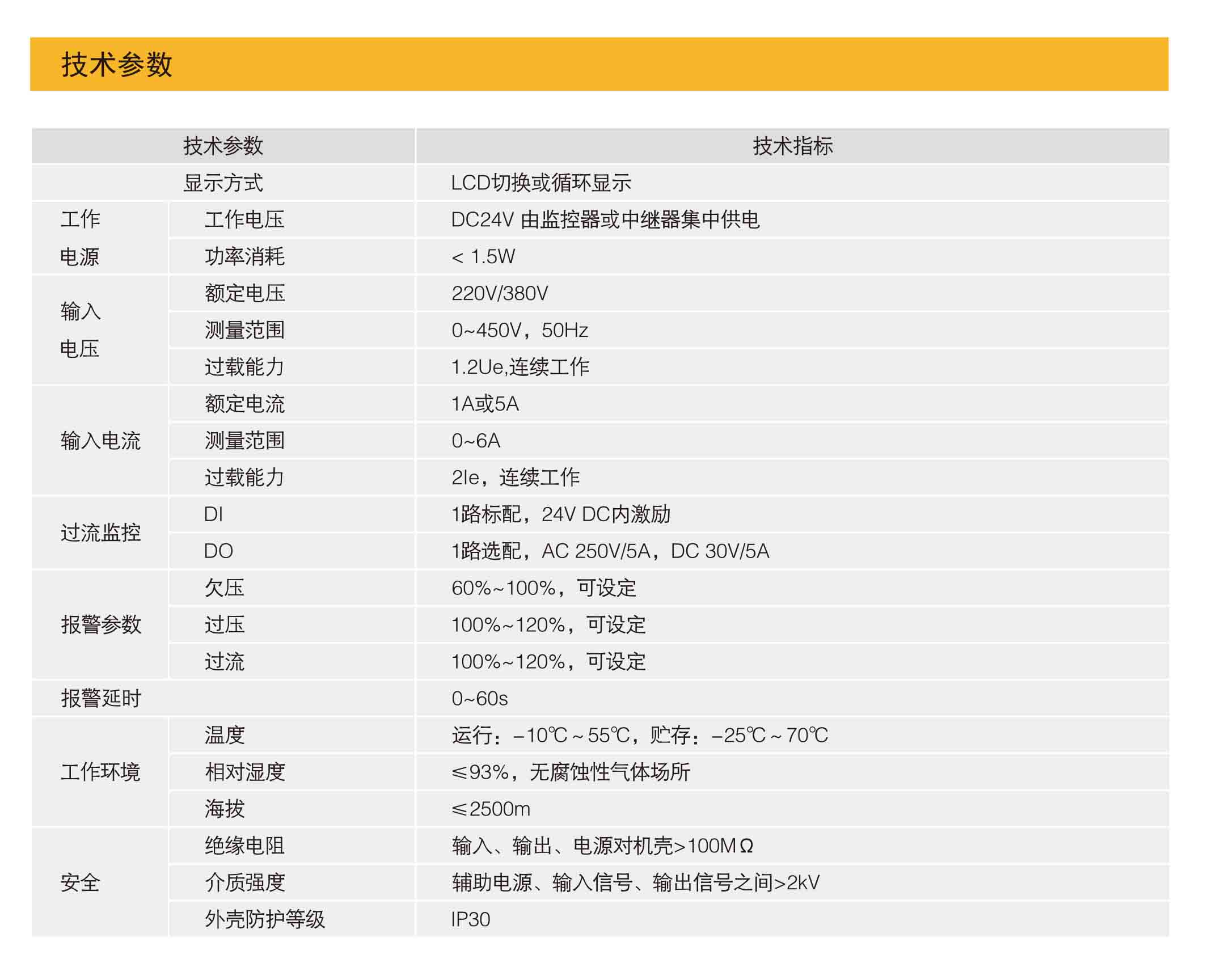Click the 1A或5A value cell

485,404
